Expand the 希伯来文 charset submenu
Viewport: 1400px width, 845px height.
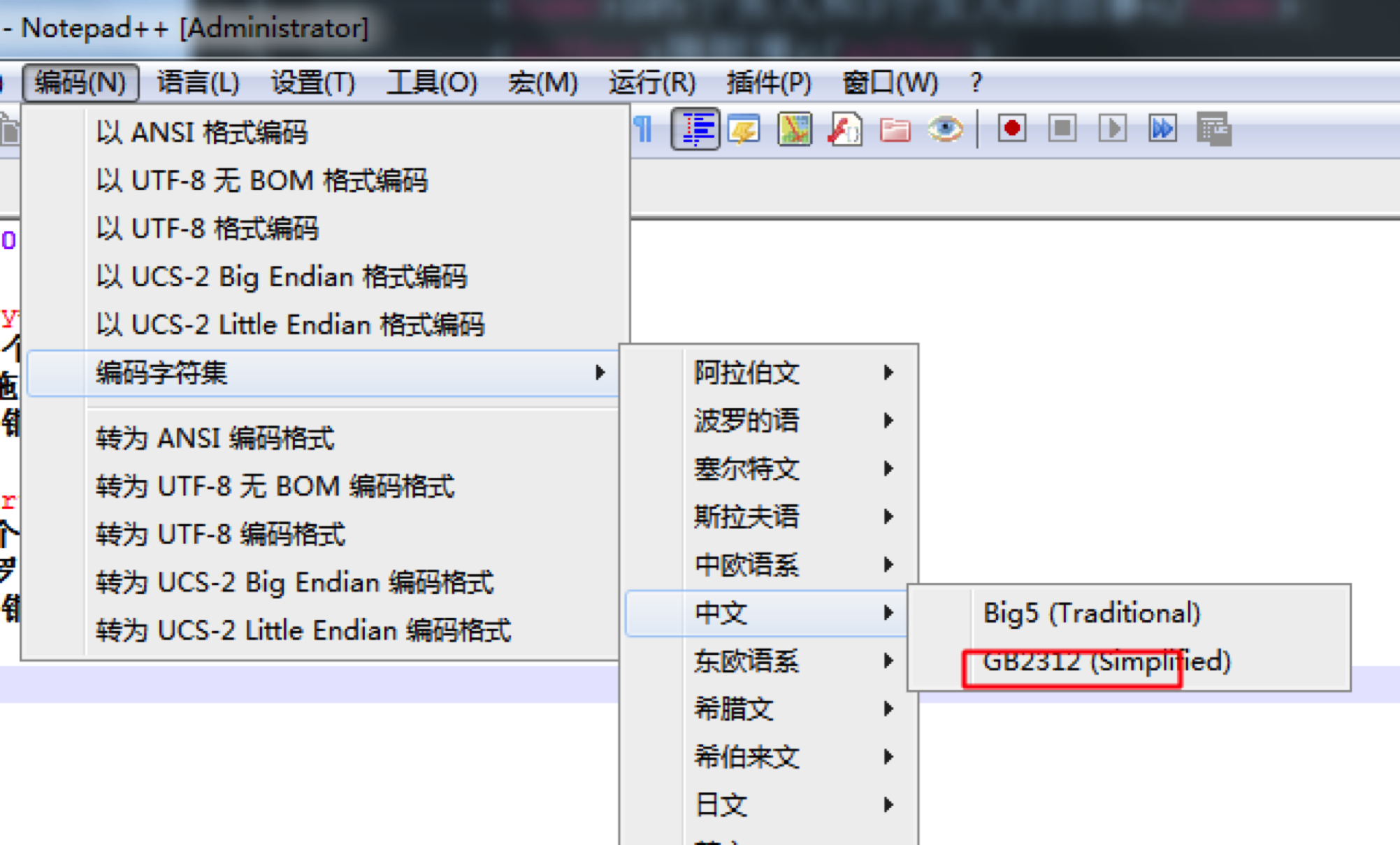tap(770, 757)
